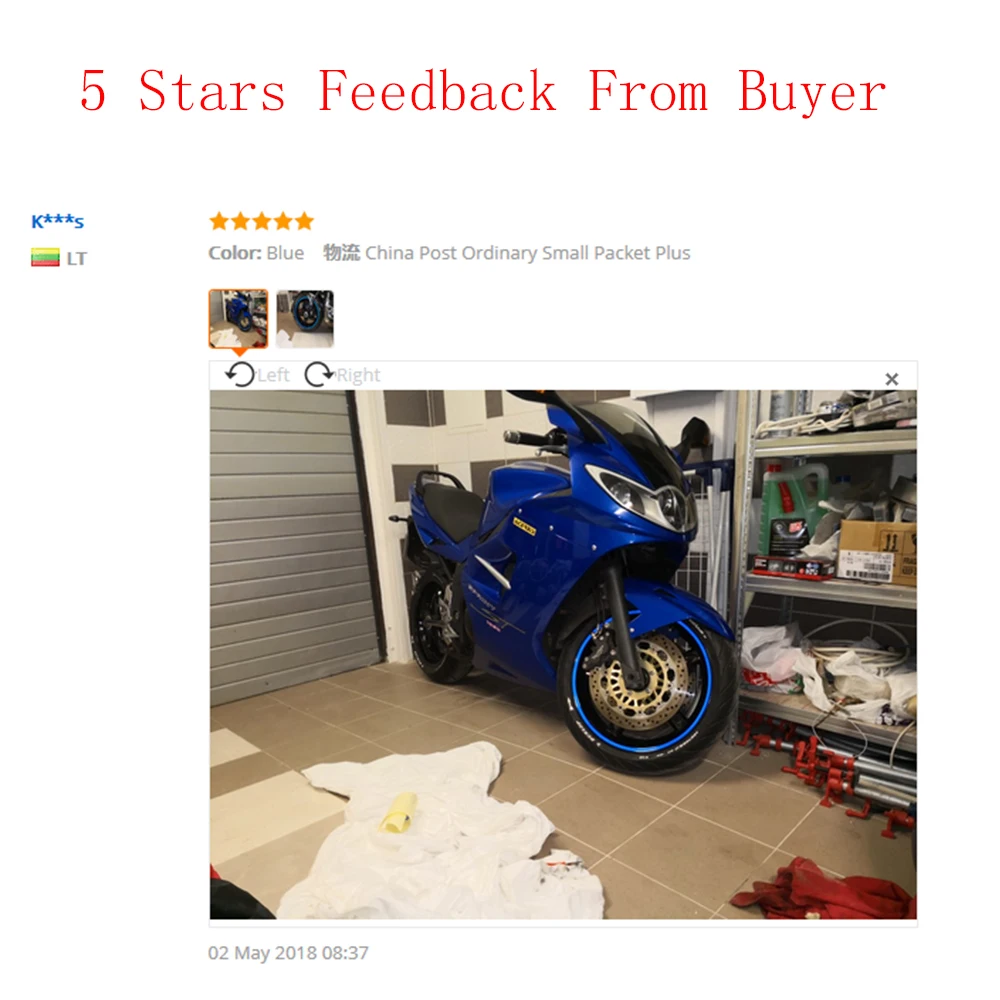
Task: Click the middle rating star
Action: (261, 221)
